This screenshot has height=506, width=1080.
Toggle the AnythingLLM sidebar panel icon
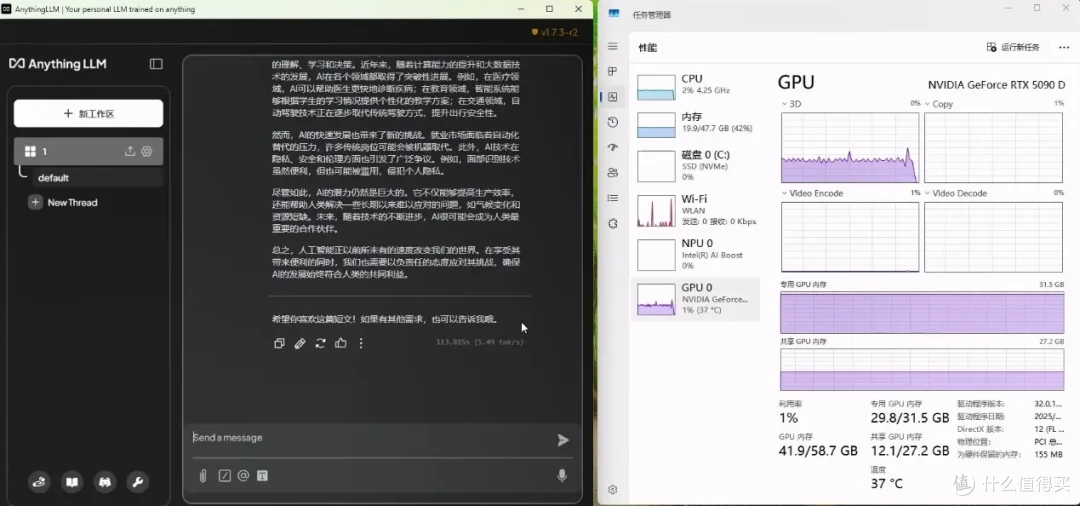pyautogui.click(x=156, y=64)
